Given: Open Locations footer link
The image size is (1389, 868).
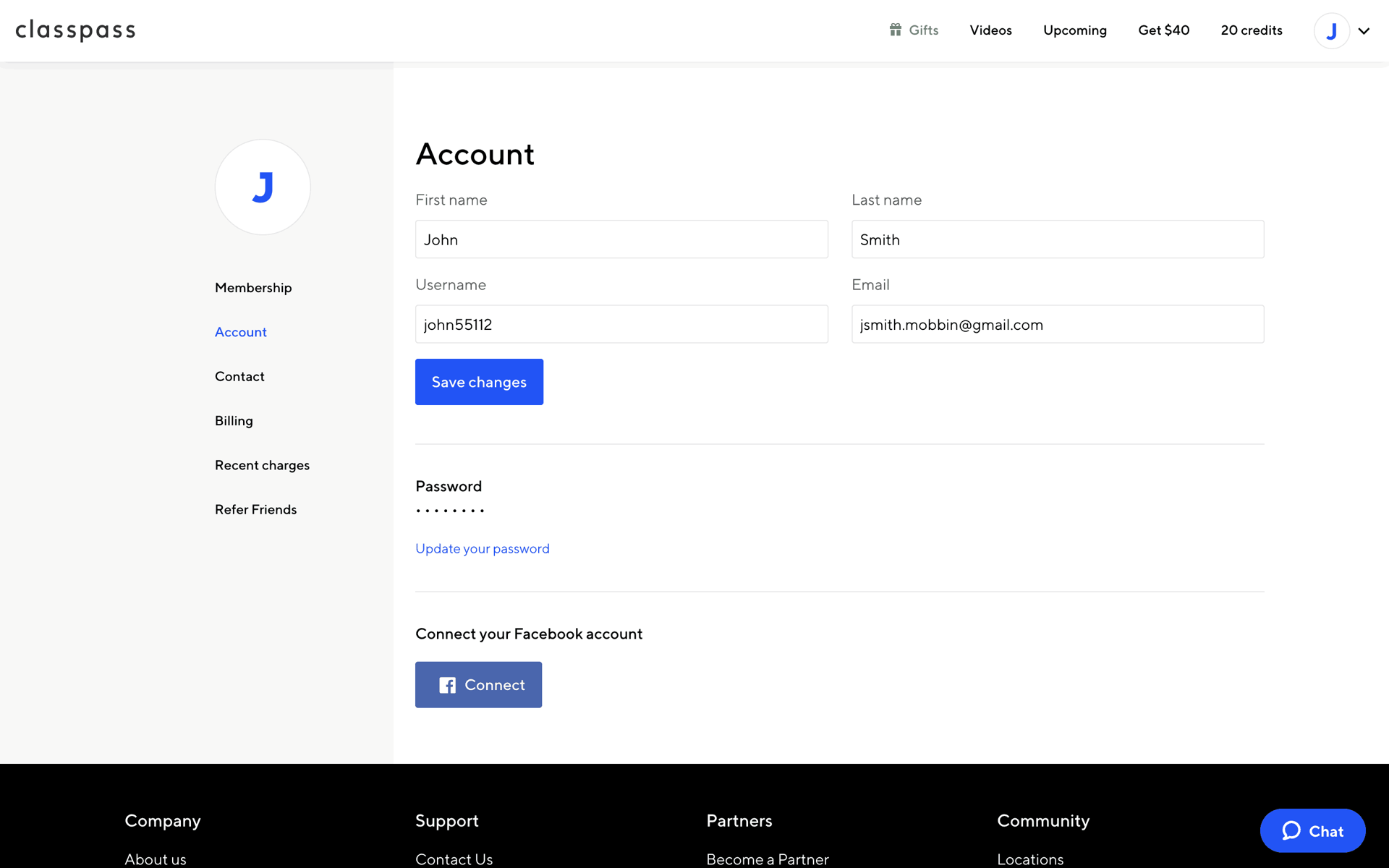Looking at the screenshot, I should pyautogui.click(x=1030, y=859).
